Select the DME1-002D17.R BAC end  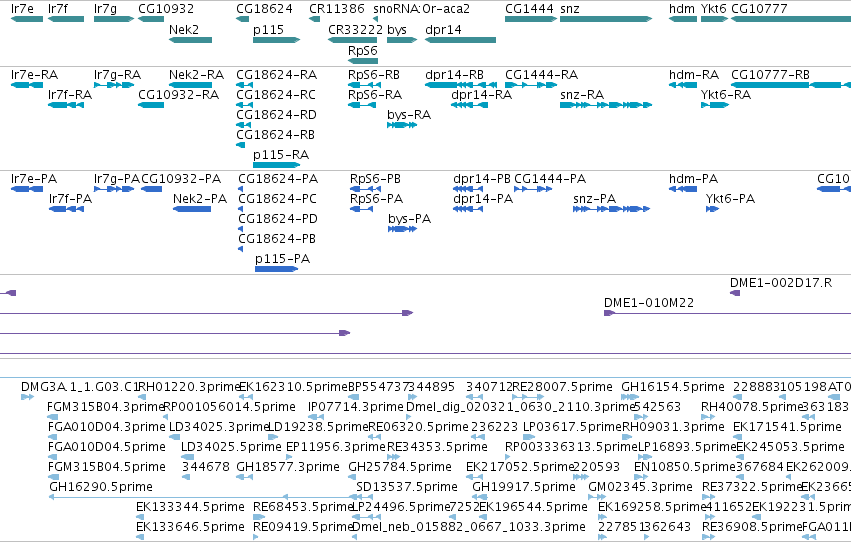coord(735,293)
